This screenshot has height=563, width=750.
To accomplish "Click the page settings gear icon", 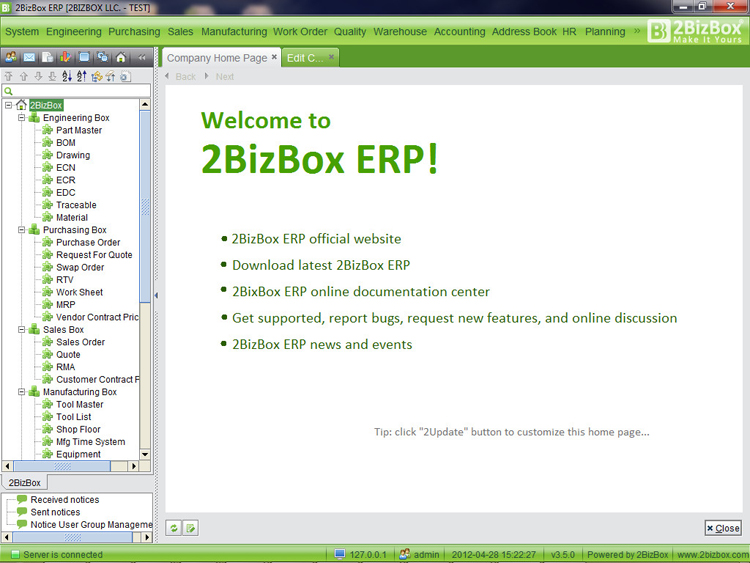I will point(125,76).
